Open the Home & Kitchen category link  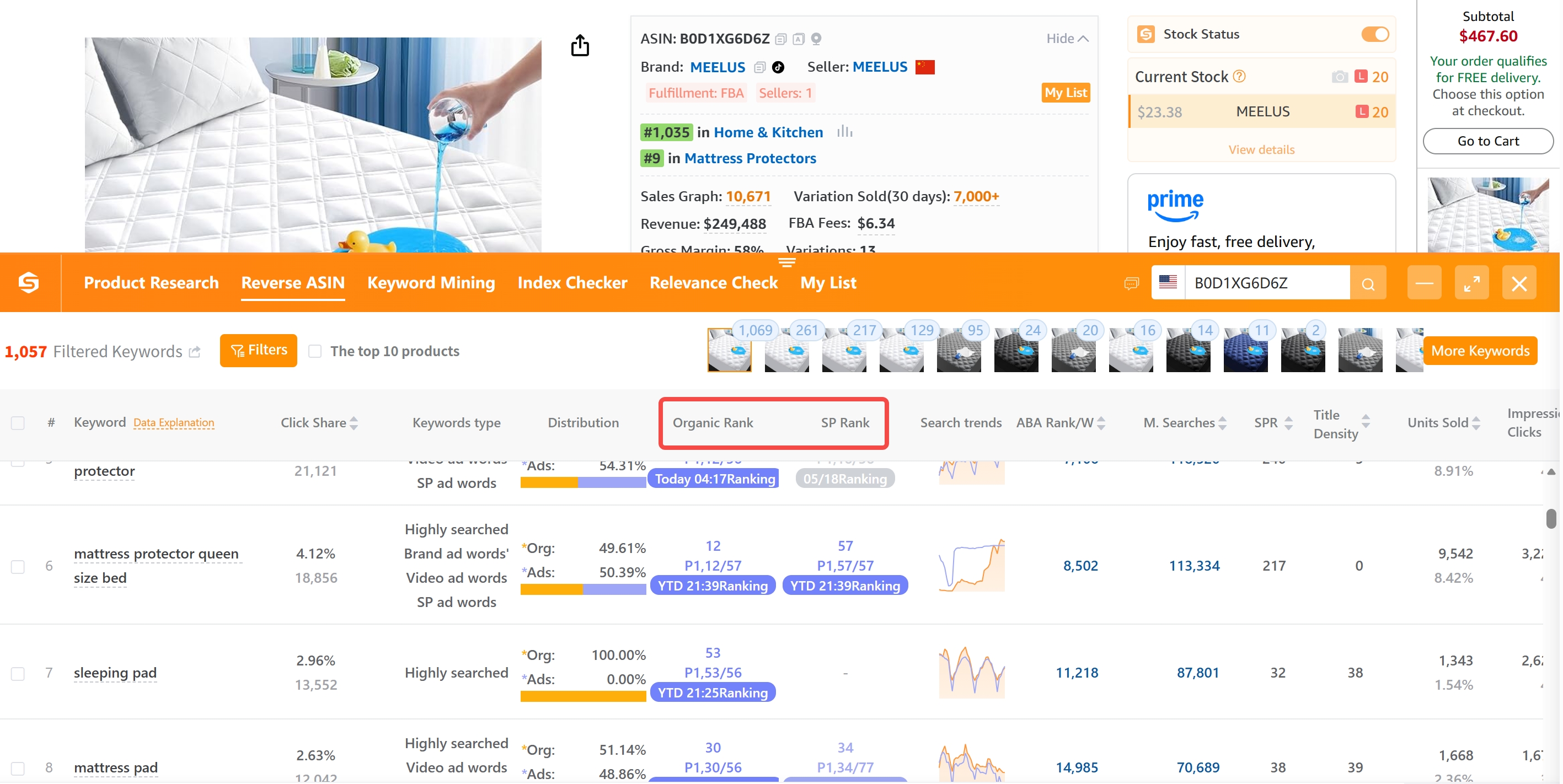pos(768,132)
